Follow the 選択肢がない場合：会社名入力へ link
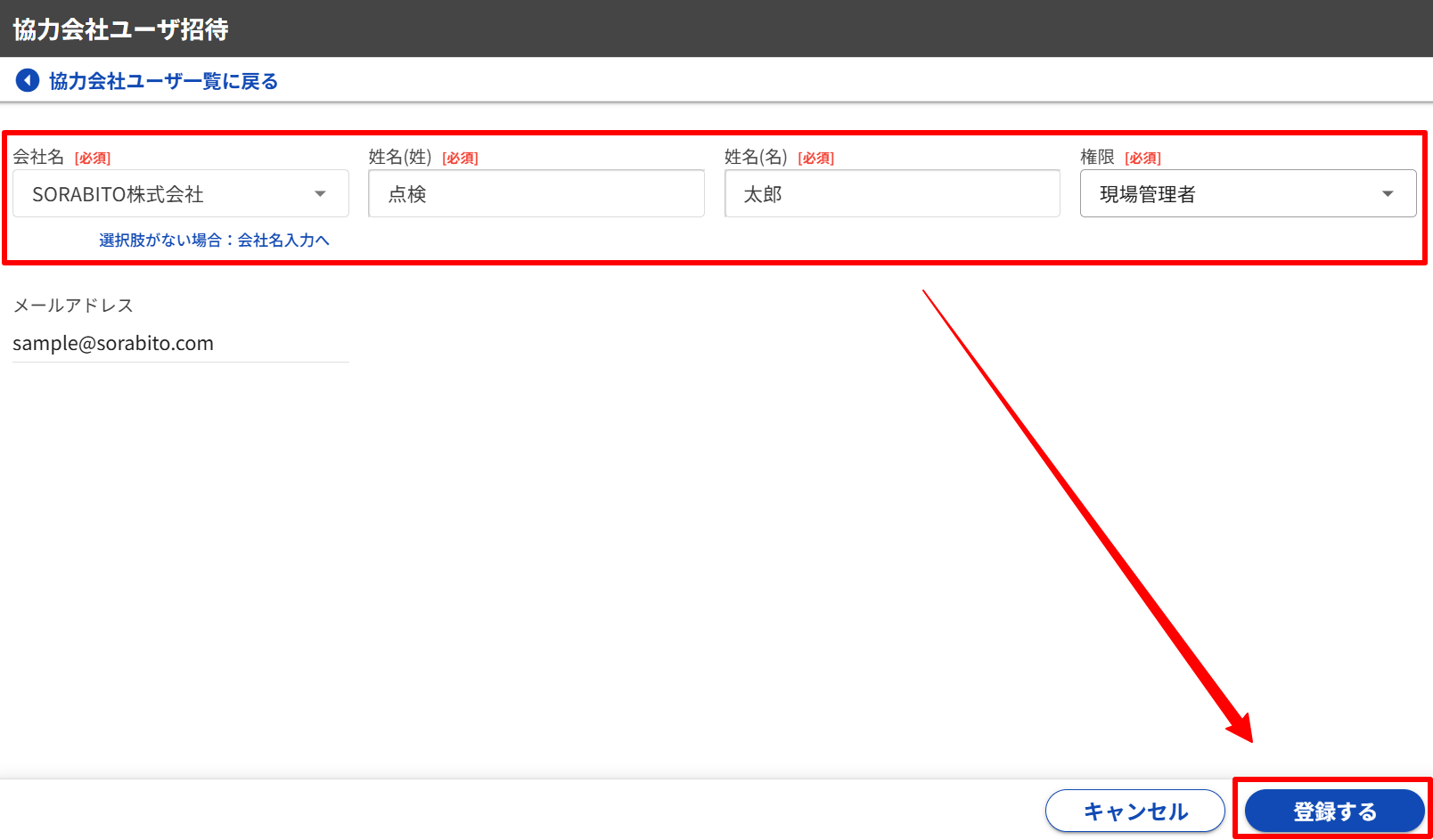 214,241
